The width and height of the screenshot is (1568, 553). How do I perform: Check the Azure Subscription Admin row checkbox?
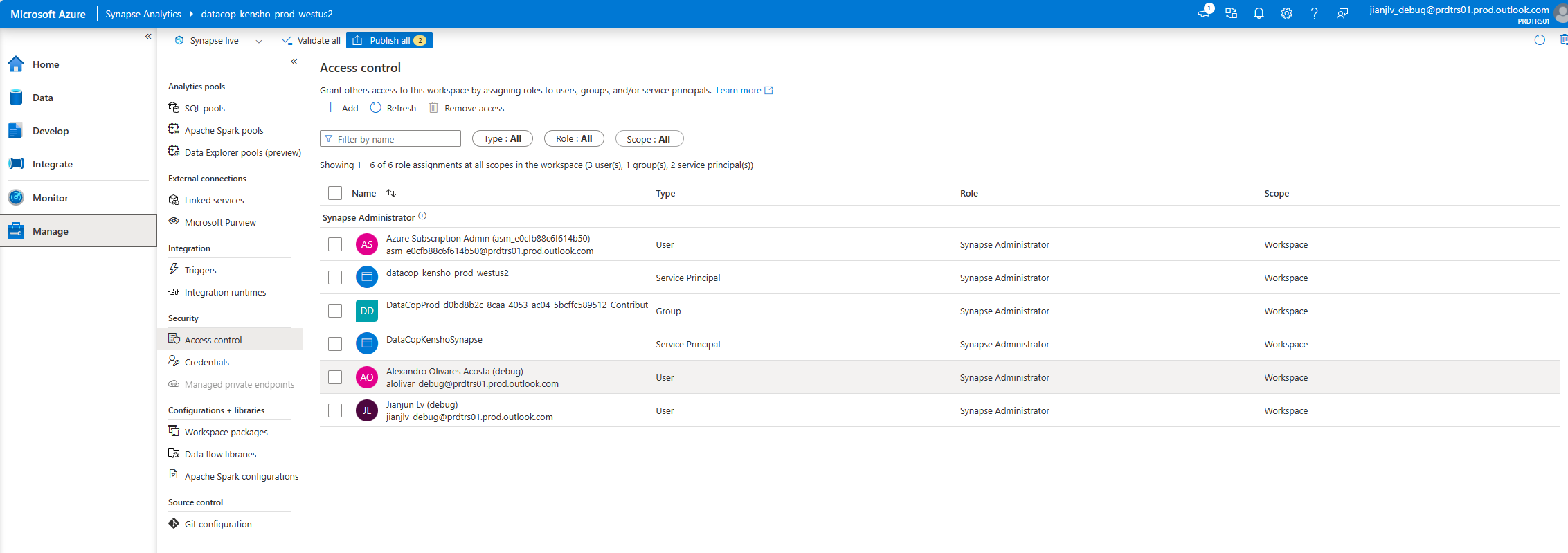[335, 244]
